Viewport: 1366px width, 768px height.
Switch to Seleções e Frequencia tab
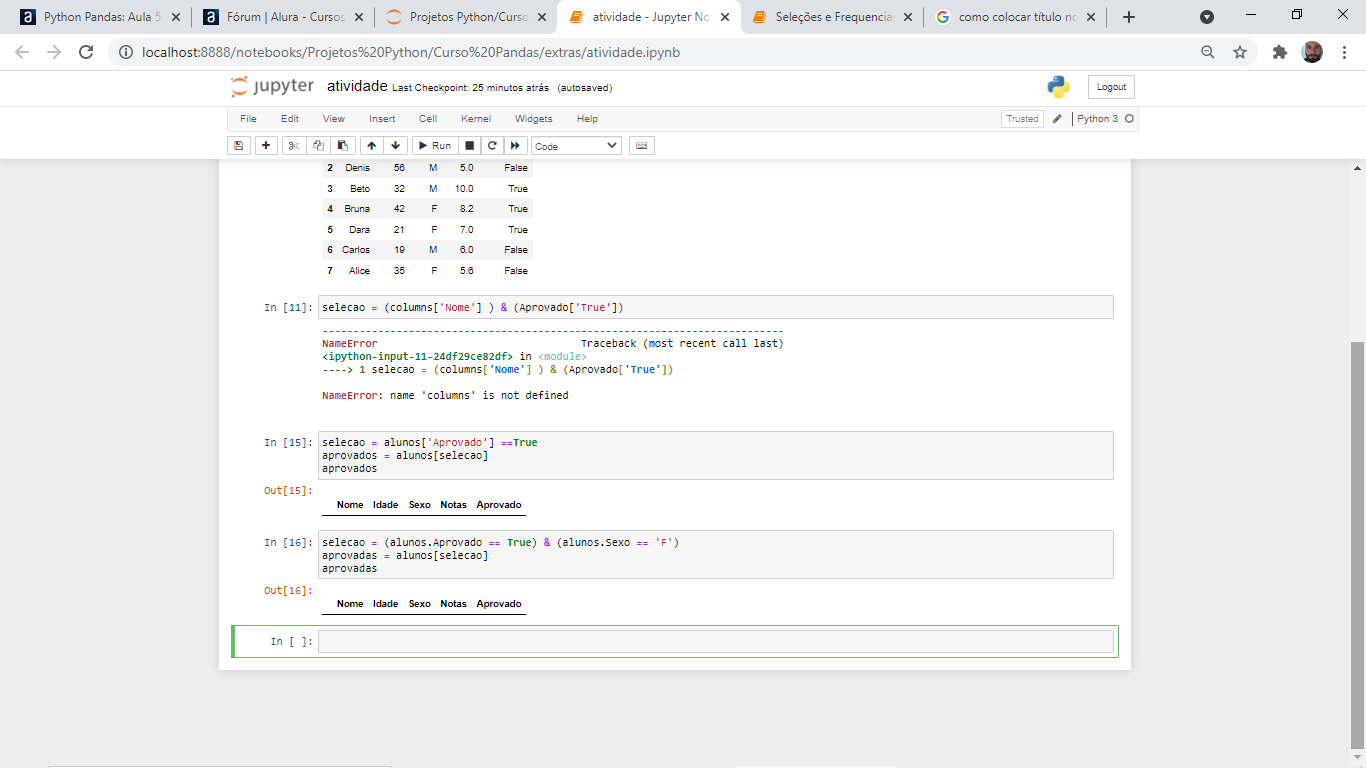pos(831,17)
